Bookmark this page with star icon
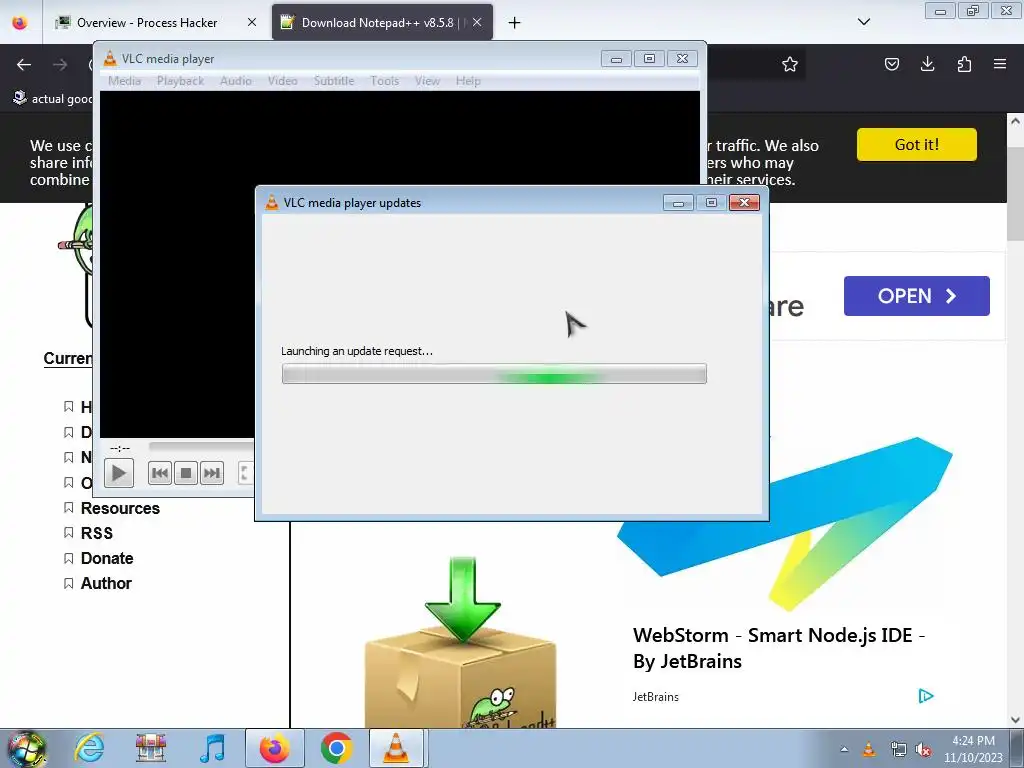This screenshot has width=1024, height=768. point(790,64)
